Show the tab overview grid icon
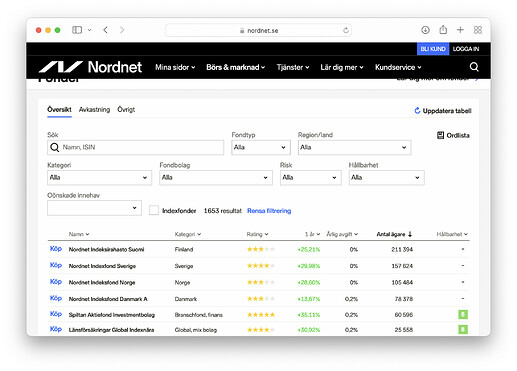Screen dimensions: 517x371 coord(478,30)
